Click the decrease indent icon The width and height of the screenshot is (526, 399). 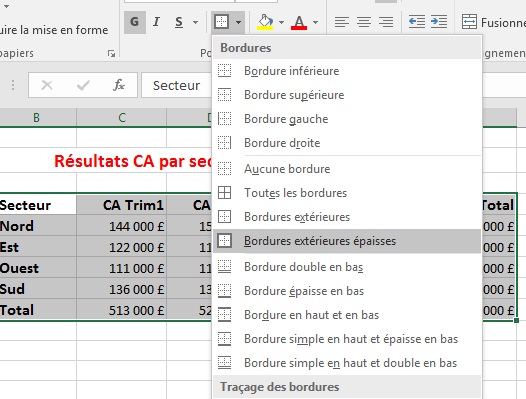coord(417,22)
